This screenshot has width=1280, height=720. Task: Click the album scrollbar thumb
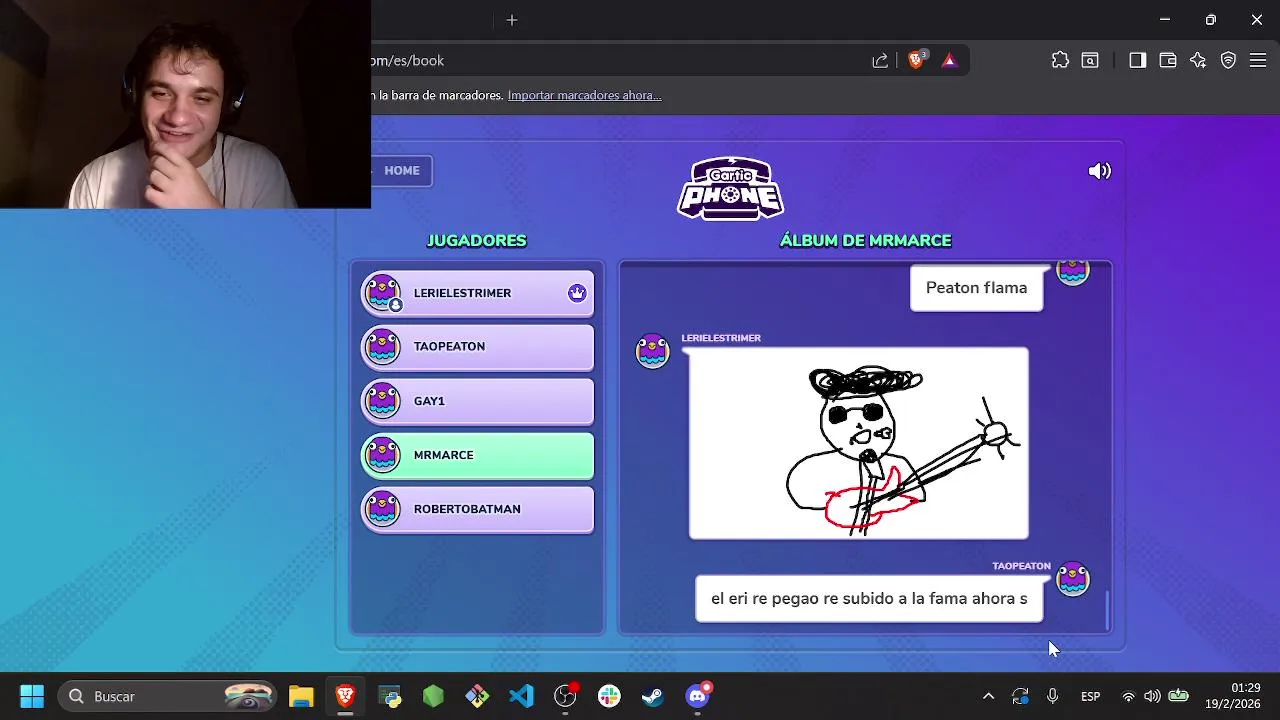pos(1107,611)
